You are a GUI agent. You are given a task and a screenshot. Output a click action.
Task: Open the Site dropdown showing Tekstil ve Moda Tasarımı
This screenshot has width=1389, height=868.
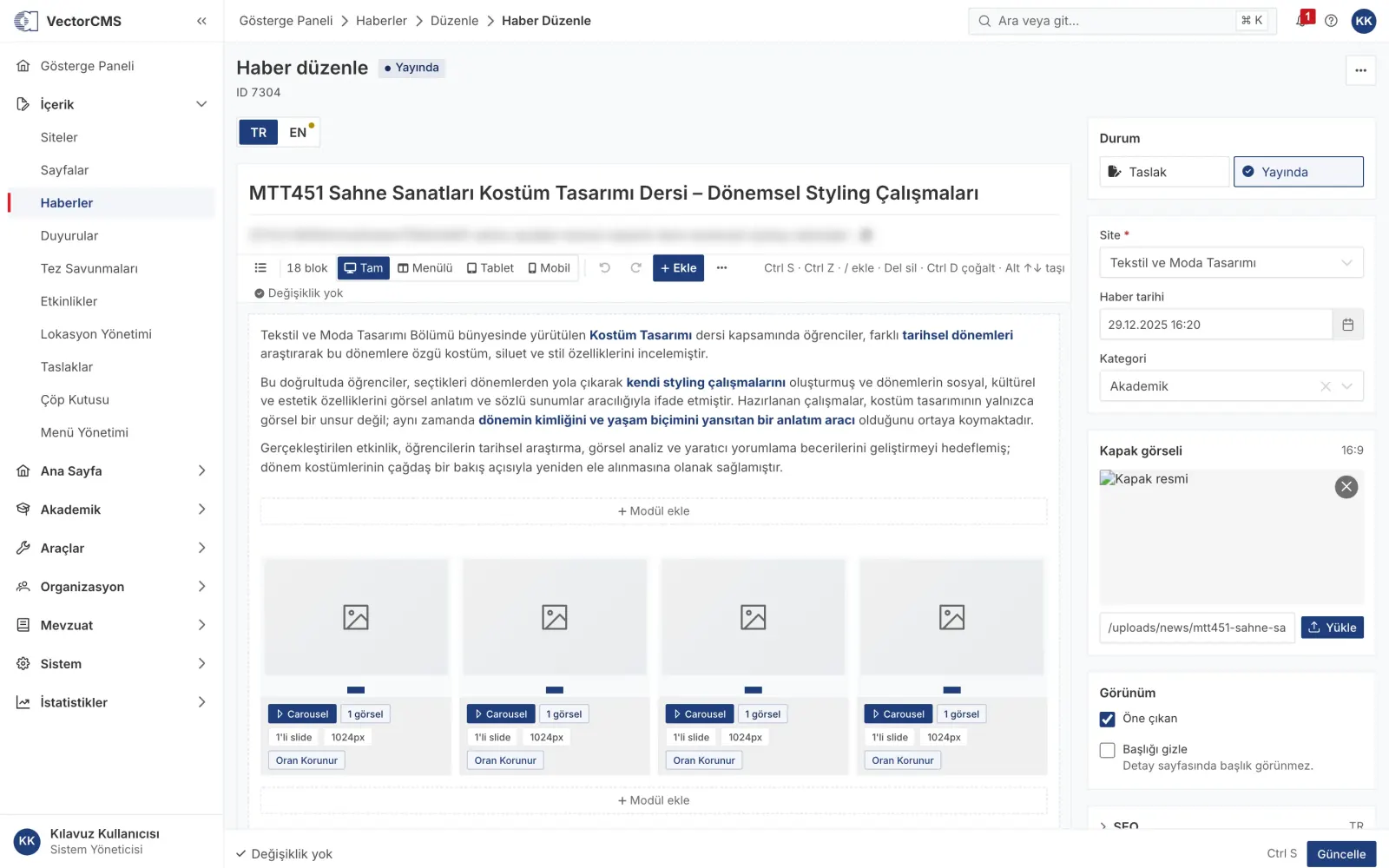pyautogui.click(x=1231, y=263)
